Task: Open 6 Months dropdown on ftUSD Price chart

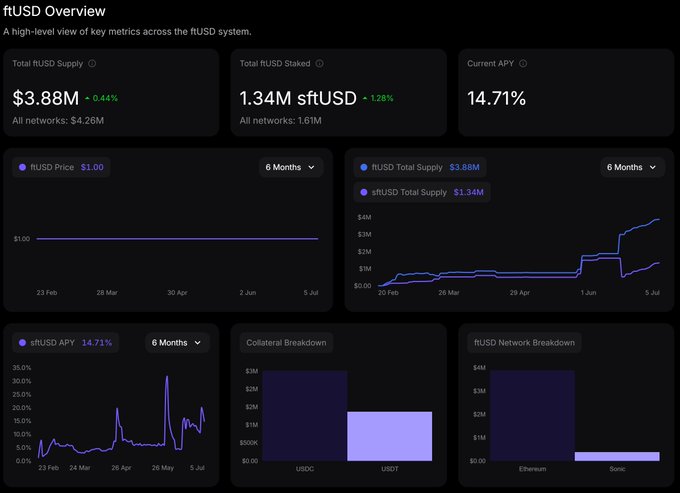Action: click(x=291, y=167)
